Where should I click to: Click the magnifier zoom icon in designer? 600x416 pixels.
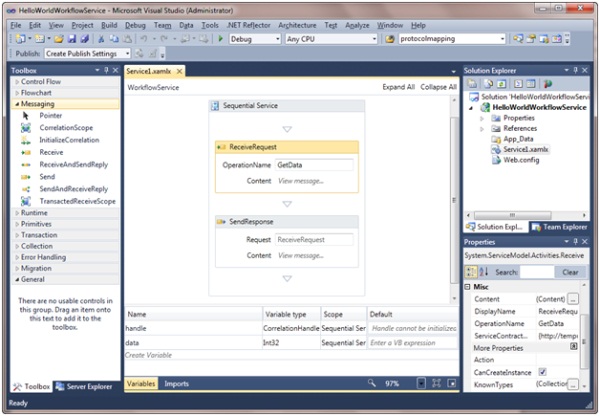coord(372,383)
